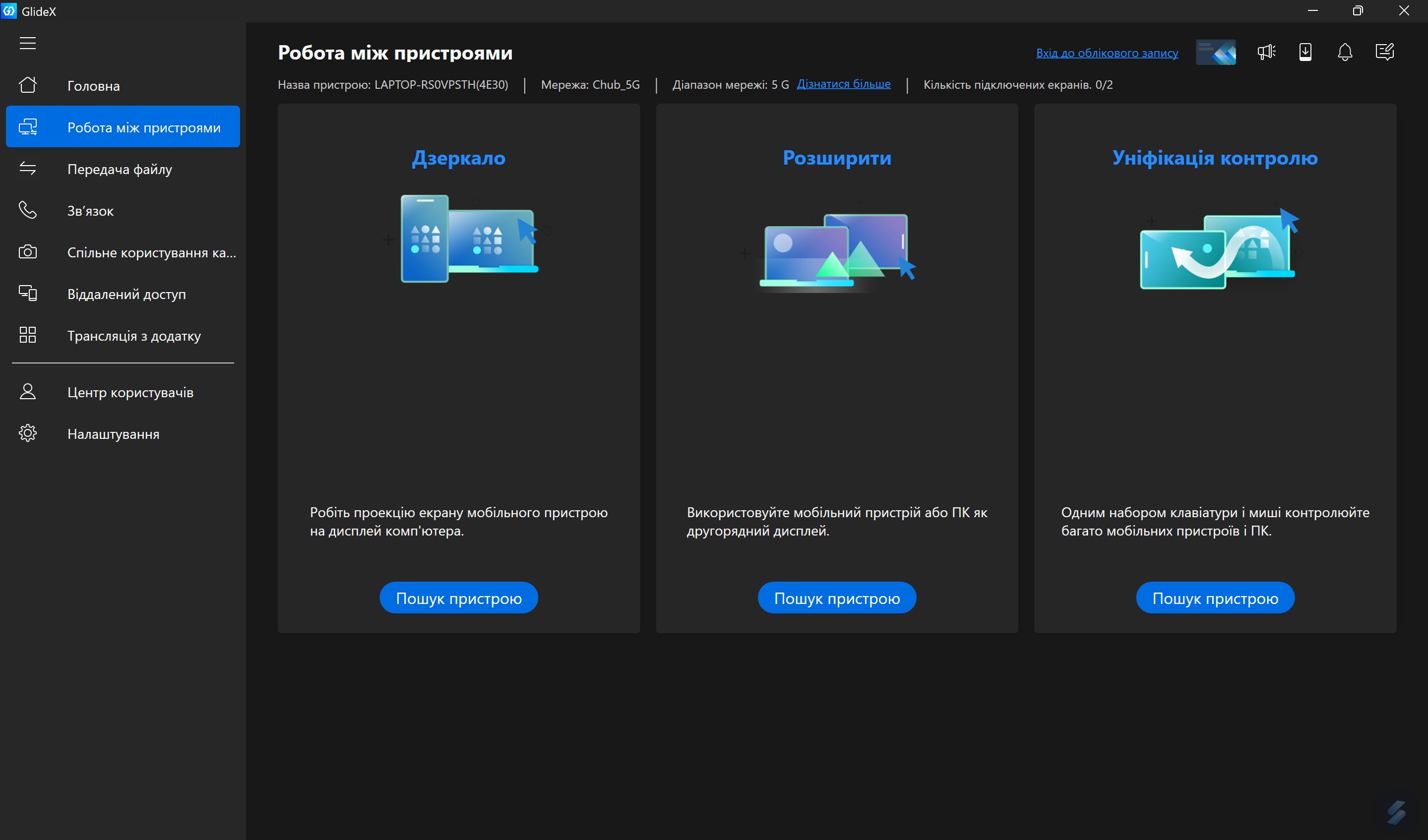Select Робота між пристроями in the sidebar

pos(123,127)
